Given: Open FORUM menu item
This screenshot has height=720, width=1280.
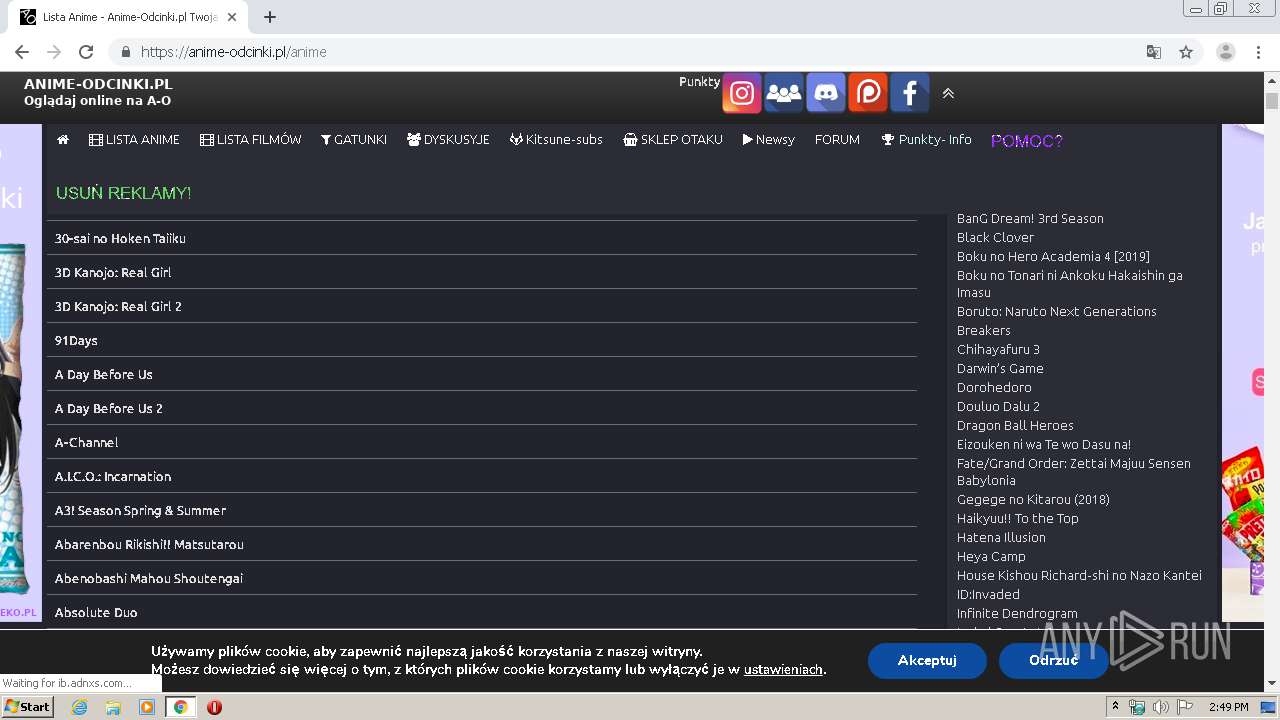Looking at the screenshot, I should point(837,140).
